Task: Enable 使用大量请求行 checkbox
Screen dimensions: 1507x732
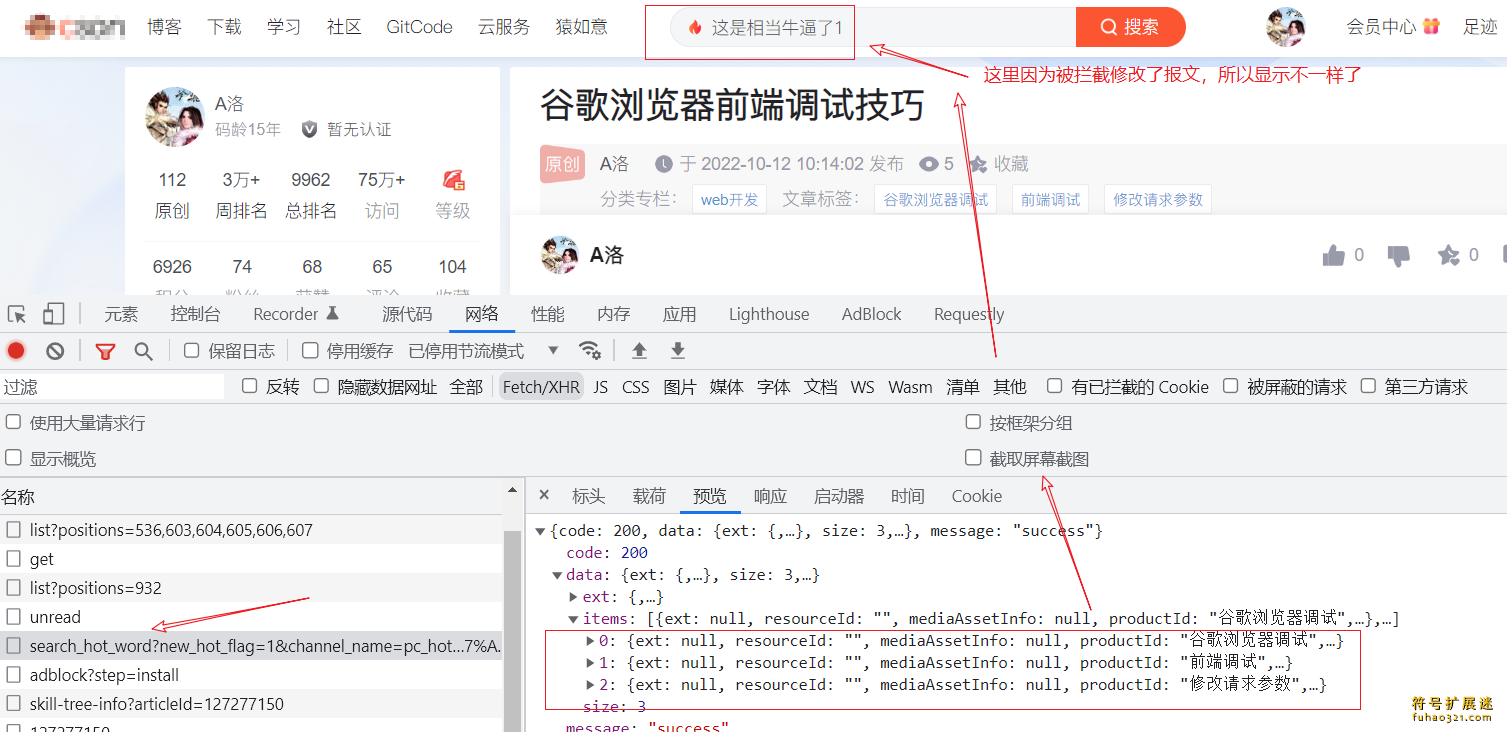Action: [x=13, y=422]
